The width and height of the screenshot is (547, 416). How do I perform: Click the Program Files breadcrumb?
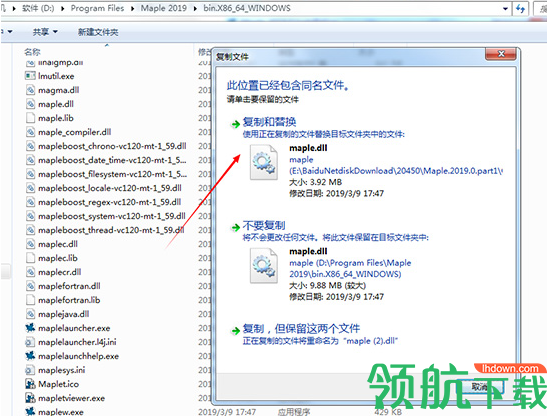97,8
